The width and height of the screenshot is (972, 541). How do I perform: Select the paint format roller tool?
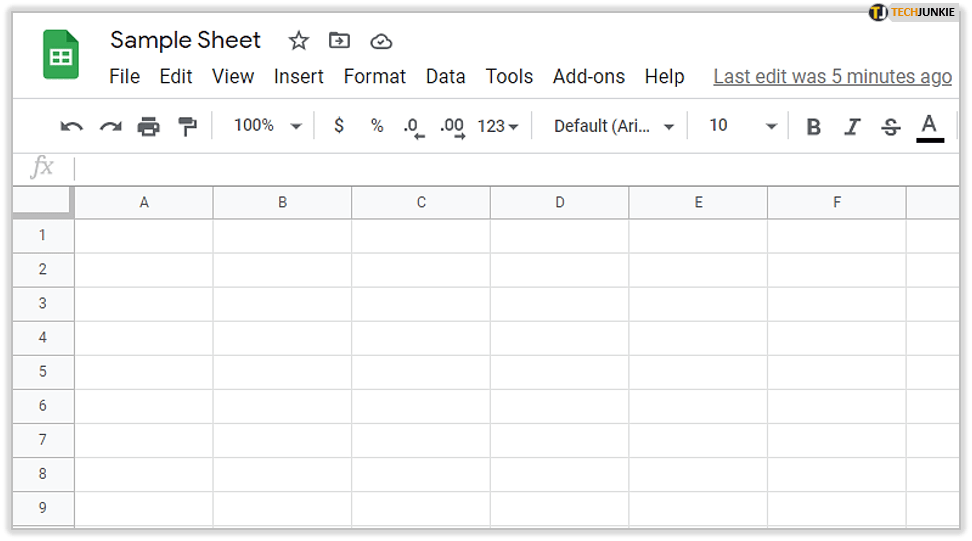187,126
